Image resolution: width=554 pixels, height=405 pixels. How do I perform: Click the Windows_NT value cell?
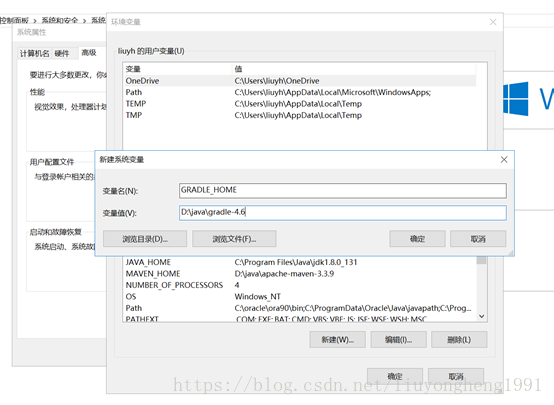(257, 297)
